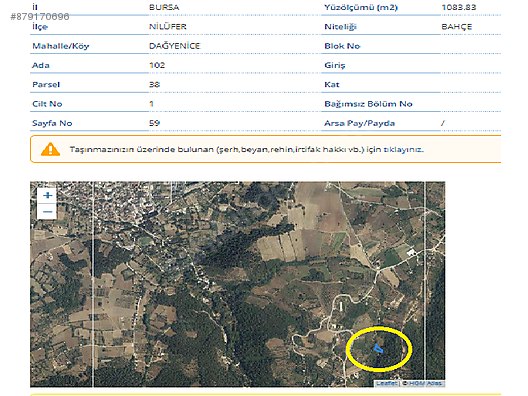The image size is (528, 396).
Task: Select the blue parcel marker on map
Action: pyautogui.click(x=378, y=349)
